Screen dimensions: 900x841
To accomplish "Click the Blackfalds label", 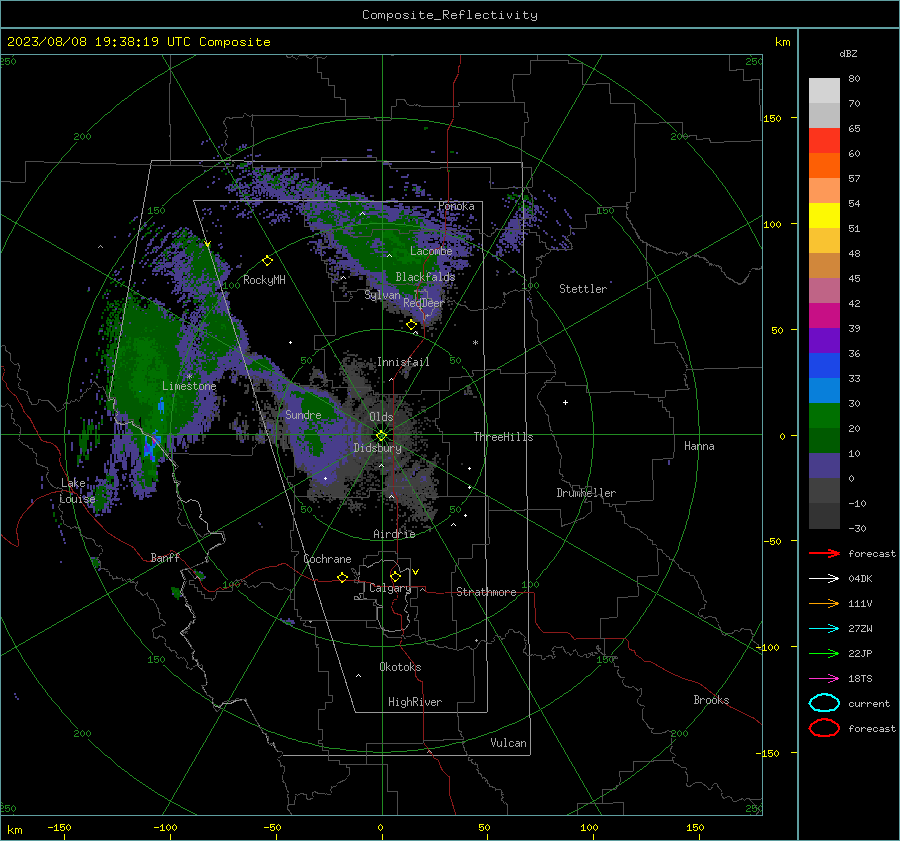I will click(425, 277).
